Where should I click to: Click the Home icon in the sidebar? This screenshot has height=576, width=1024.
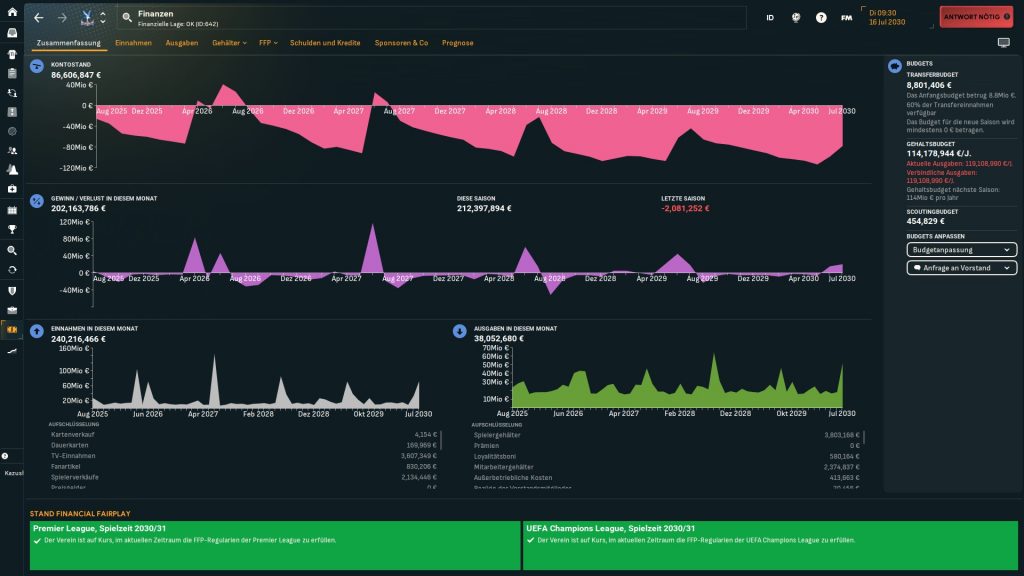[12, 17]
